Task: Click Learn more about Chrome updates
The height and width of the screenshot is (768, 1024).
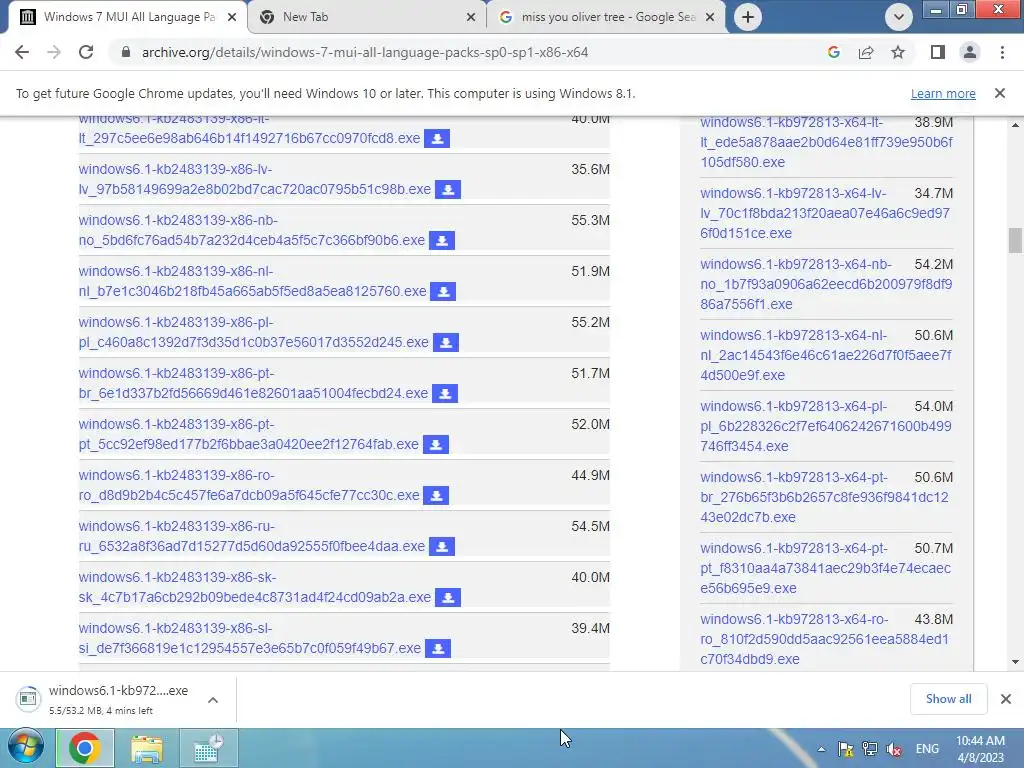Action: click(x=943, y=93)
